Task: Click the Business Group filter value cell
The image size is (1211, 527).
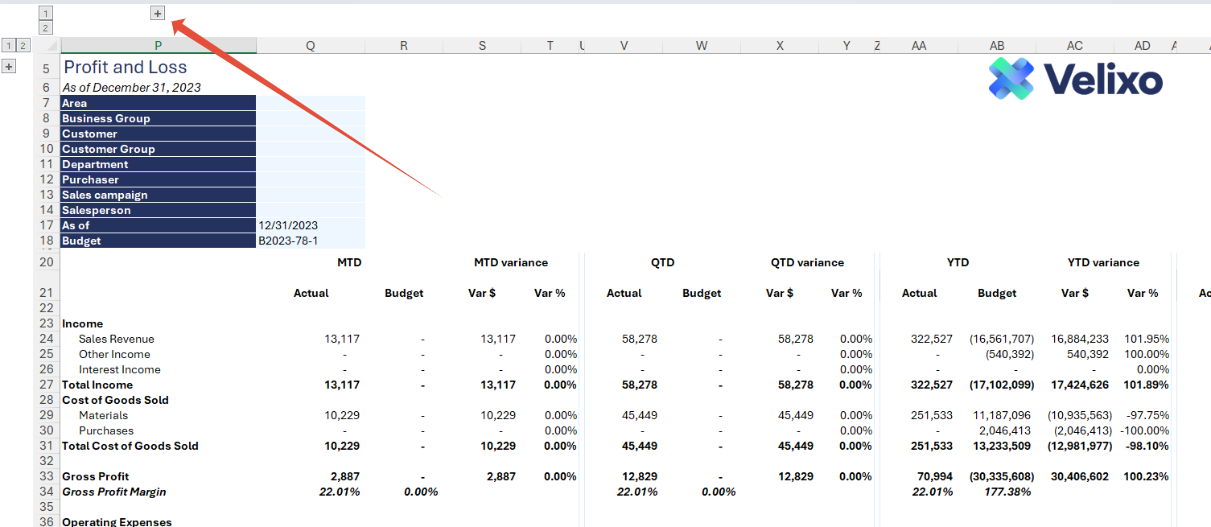Action: coord(310,118)
